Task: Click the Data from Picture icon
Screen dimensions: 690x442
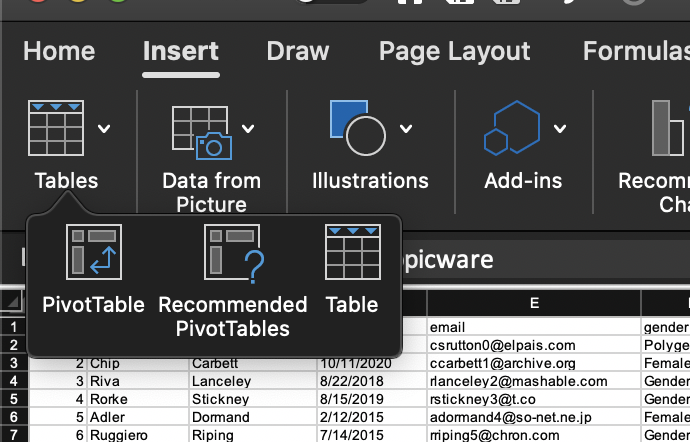Action: (202, 133)
